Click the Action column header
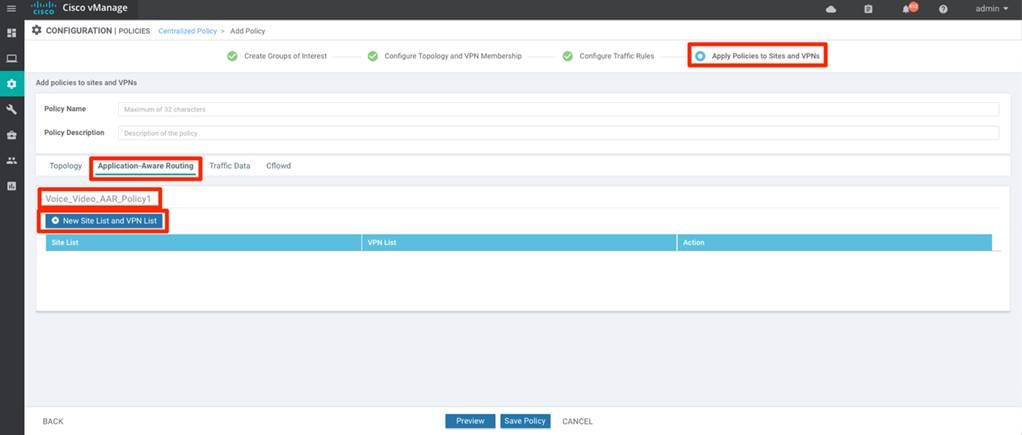The height and width of the screenshot is (435, 1022). point(835,243)
